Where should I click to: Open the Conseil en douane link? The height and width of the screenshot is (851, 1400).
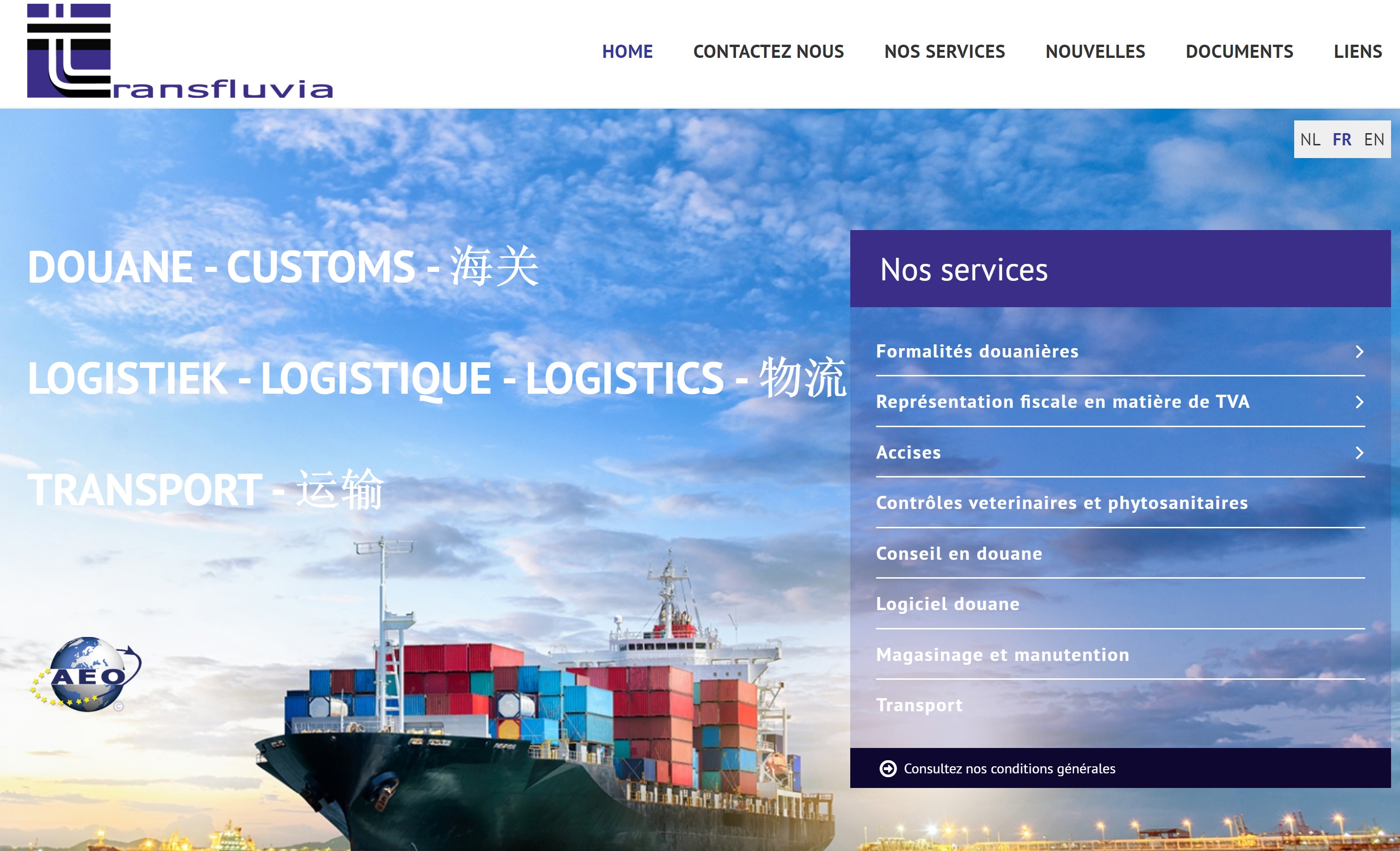pyautogui.click(x=959, y=554)
